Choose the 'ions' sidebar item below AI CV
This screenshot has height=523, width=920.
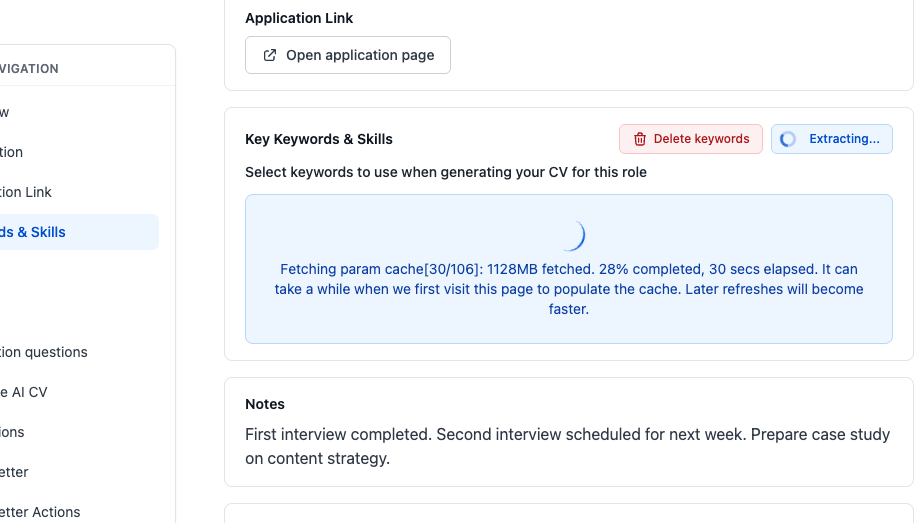[x=13, y=432]
